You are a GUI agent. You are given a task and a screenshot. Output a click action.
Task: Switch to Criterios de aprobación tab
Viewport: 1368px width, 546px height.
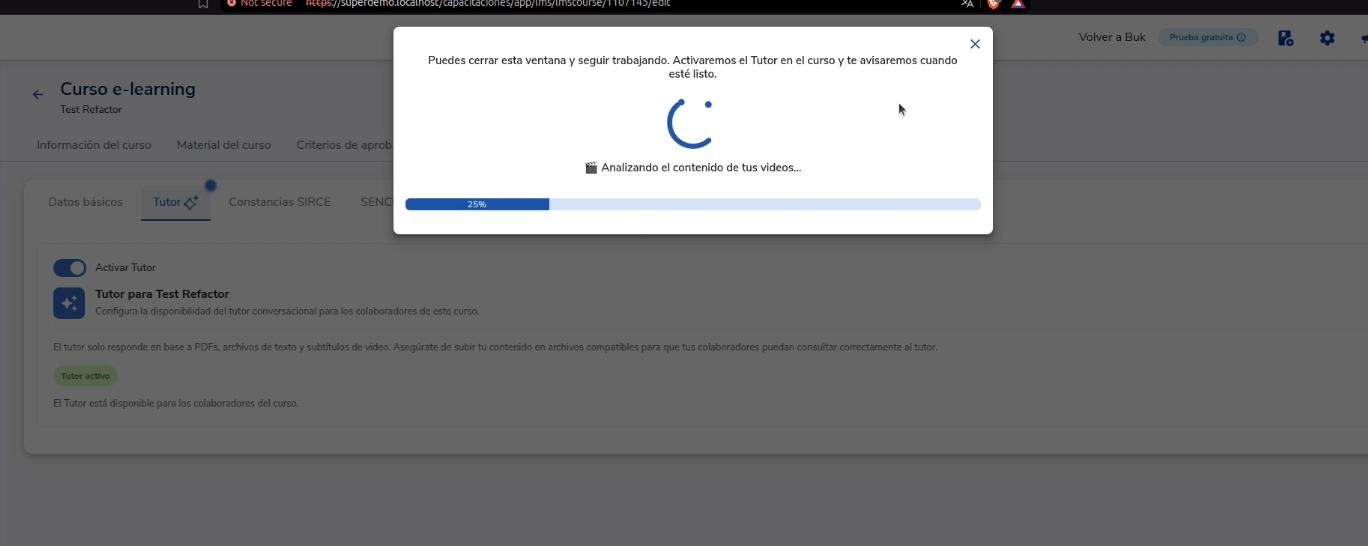coord(344,145)
